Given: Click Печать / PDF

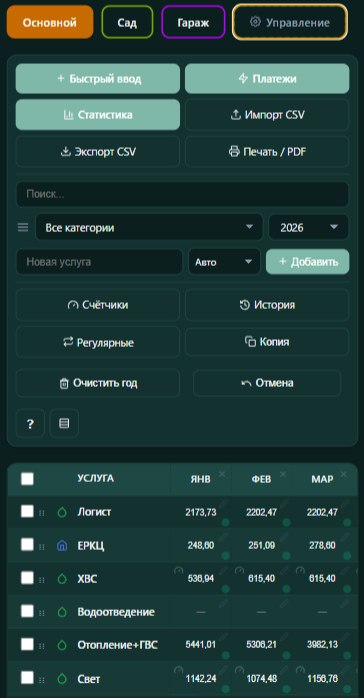Looking at the screenshot, I should click(267, 152).
